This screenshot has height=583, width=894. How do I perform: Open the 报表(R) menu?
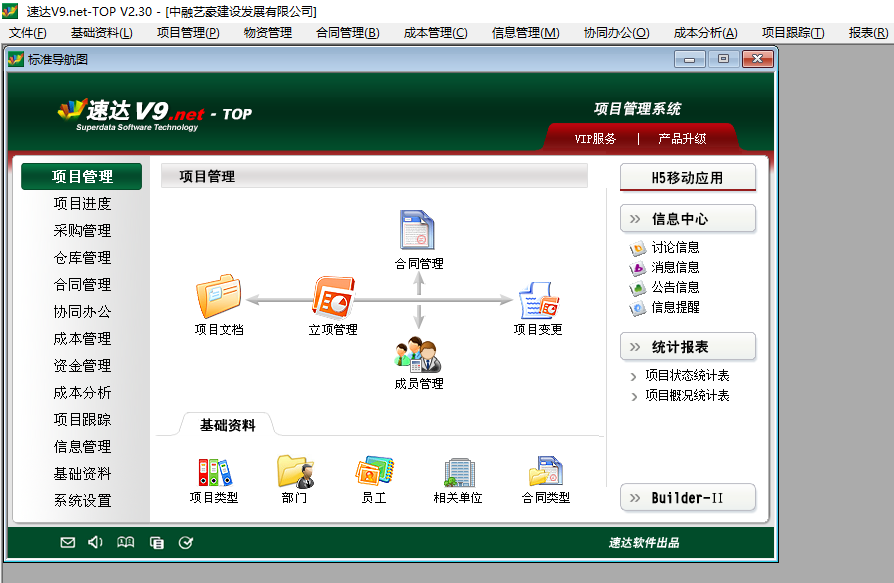point(868,33)
